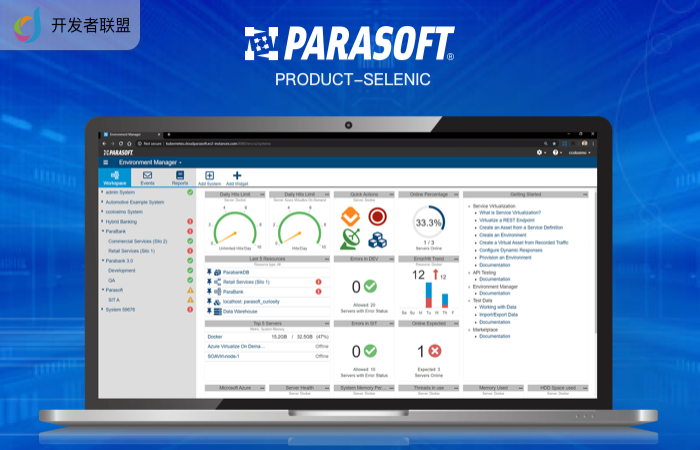Open the Events envelope icon
This screenshot has height=450, width=700.
(x=147, y=178)
